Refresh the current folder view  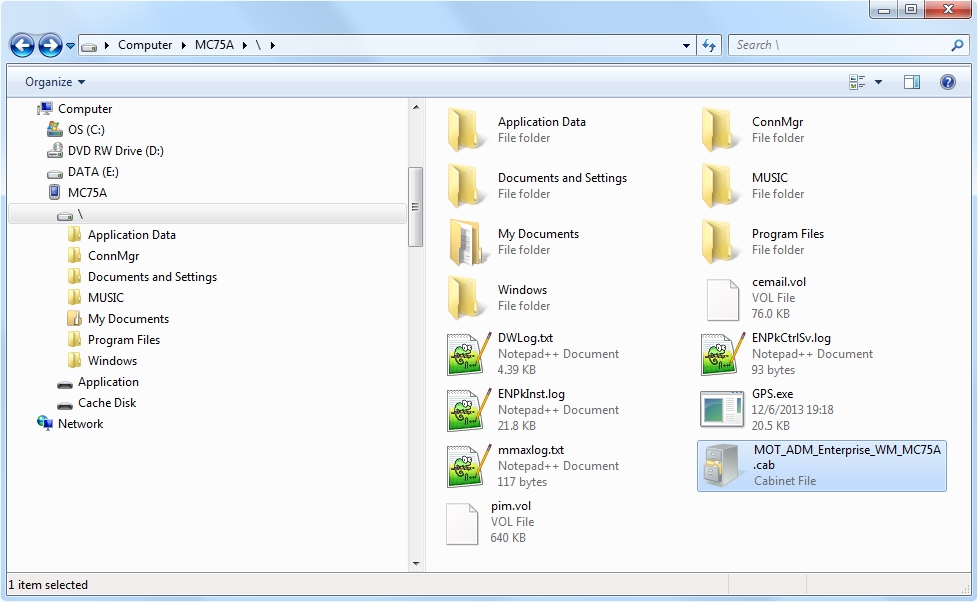709,45
